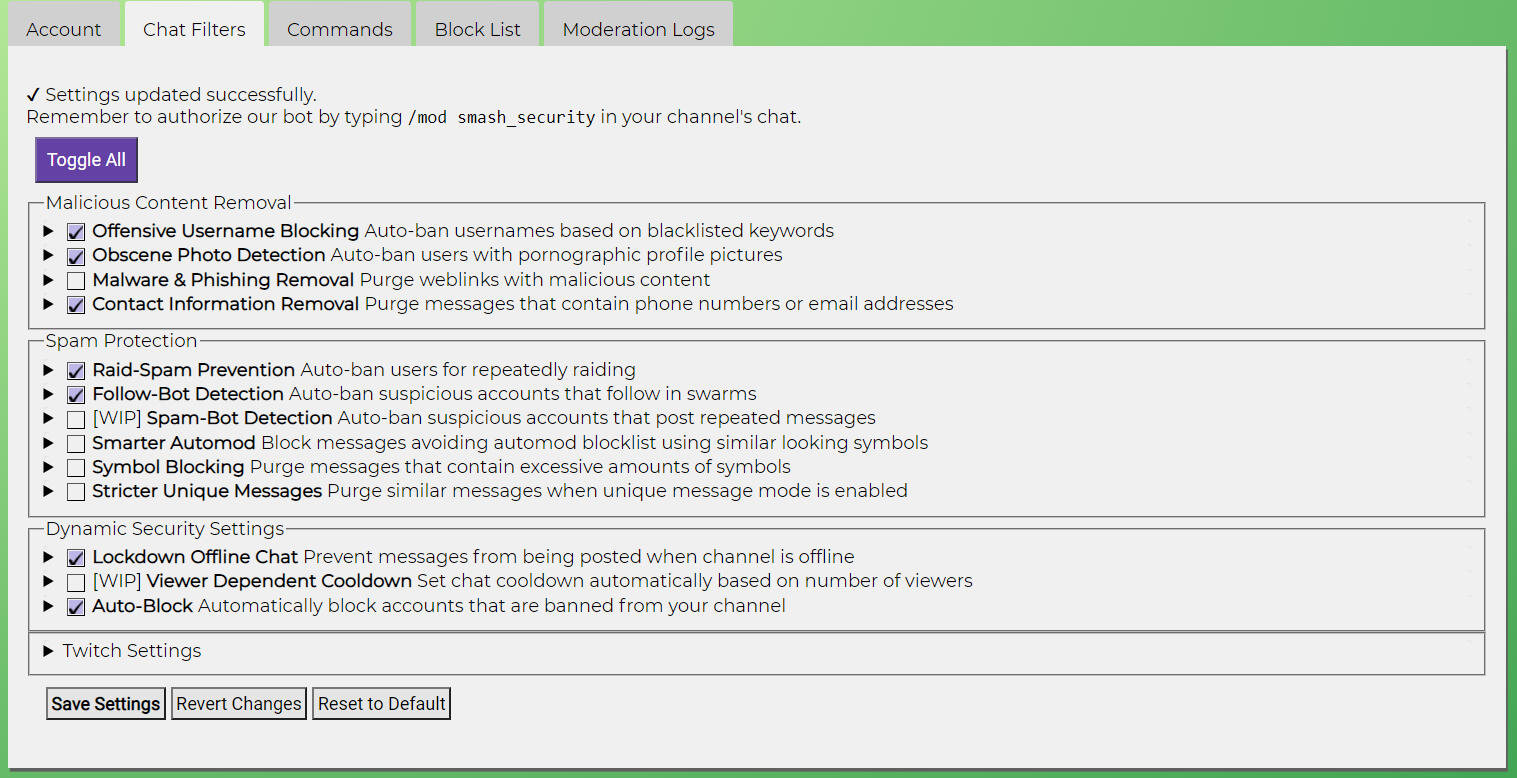The image size is (1517, 778).
Task: Uncheck Offensive Username Blocking
Action: pos(76,232)
